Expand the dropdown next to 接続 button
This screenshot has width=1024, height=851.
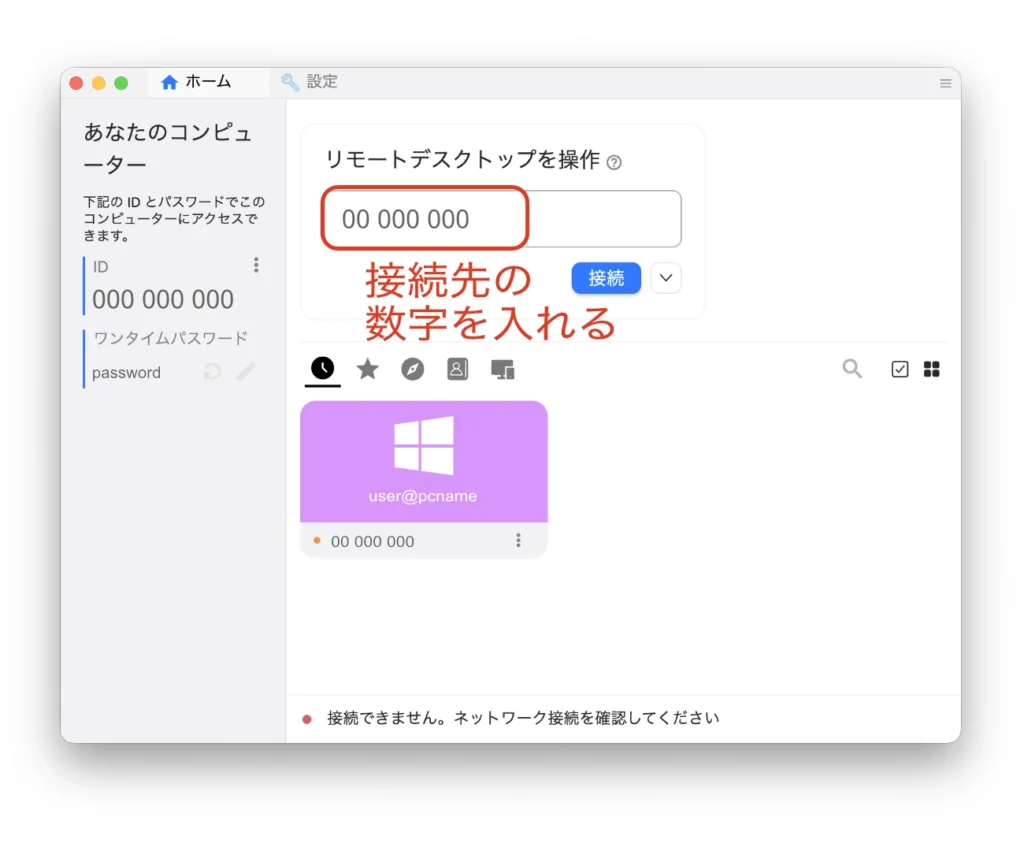click(x=665, y=278)
